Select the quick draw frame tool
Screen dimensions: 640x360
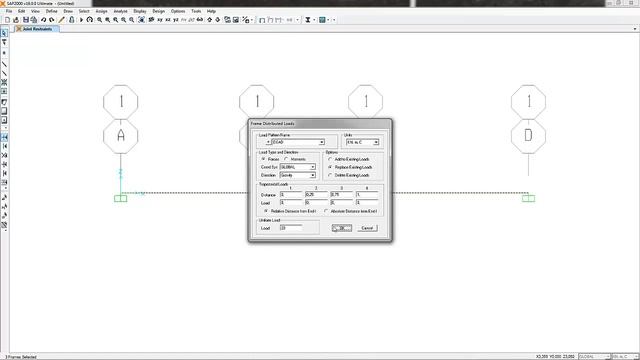[4, 73]
